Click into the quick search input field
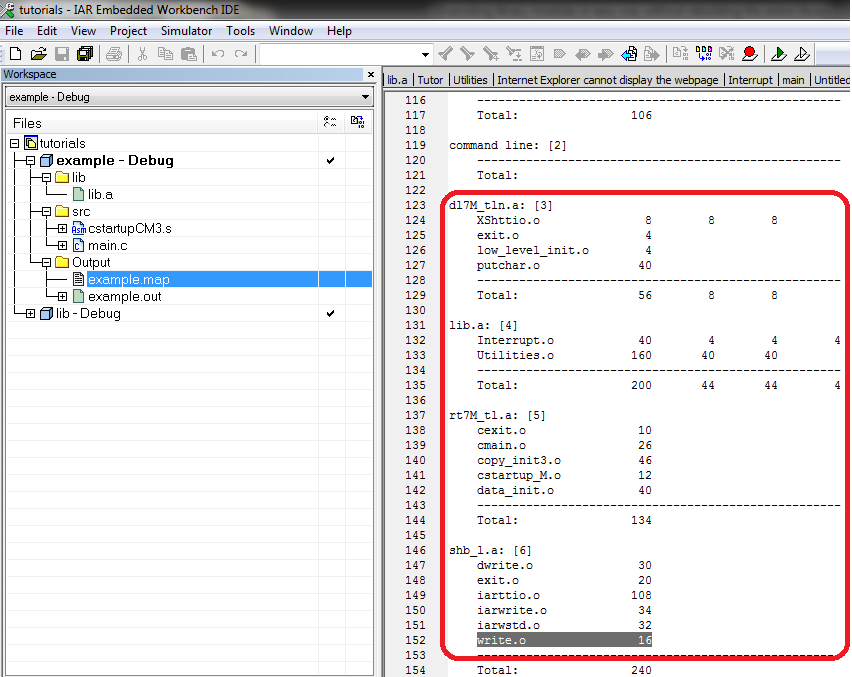 tap(340, 54)
